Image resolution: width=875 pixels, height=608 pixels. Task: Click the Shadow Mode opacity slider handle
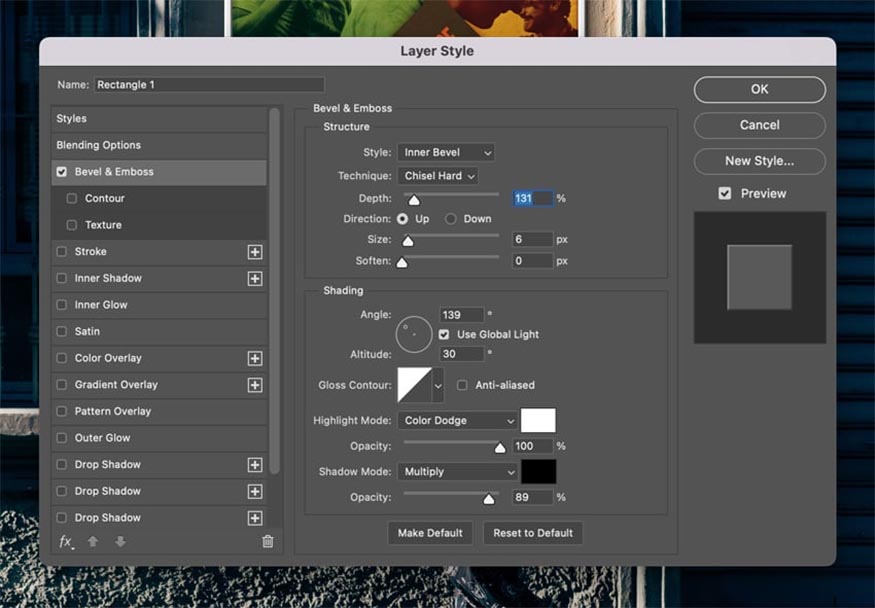(x=489, y=499)
